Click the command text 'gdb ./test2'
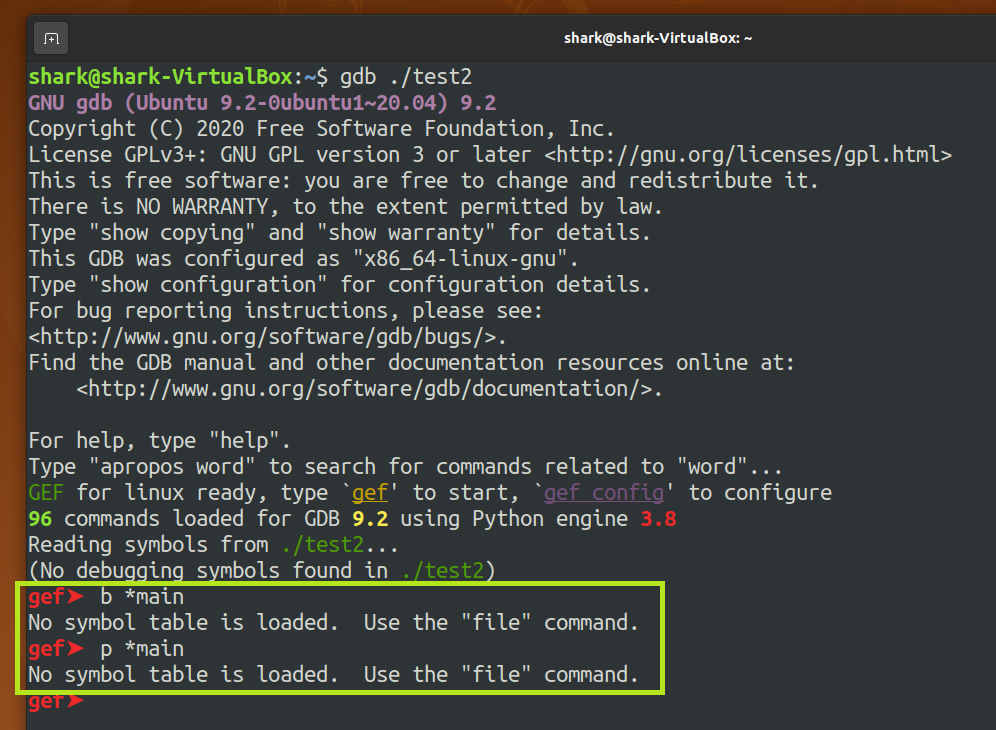996x730 pixels. coord(406,77)
